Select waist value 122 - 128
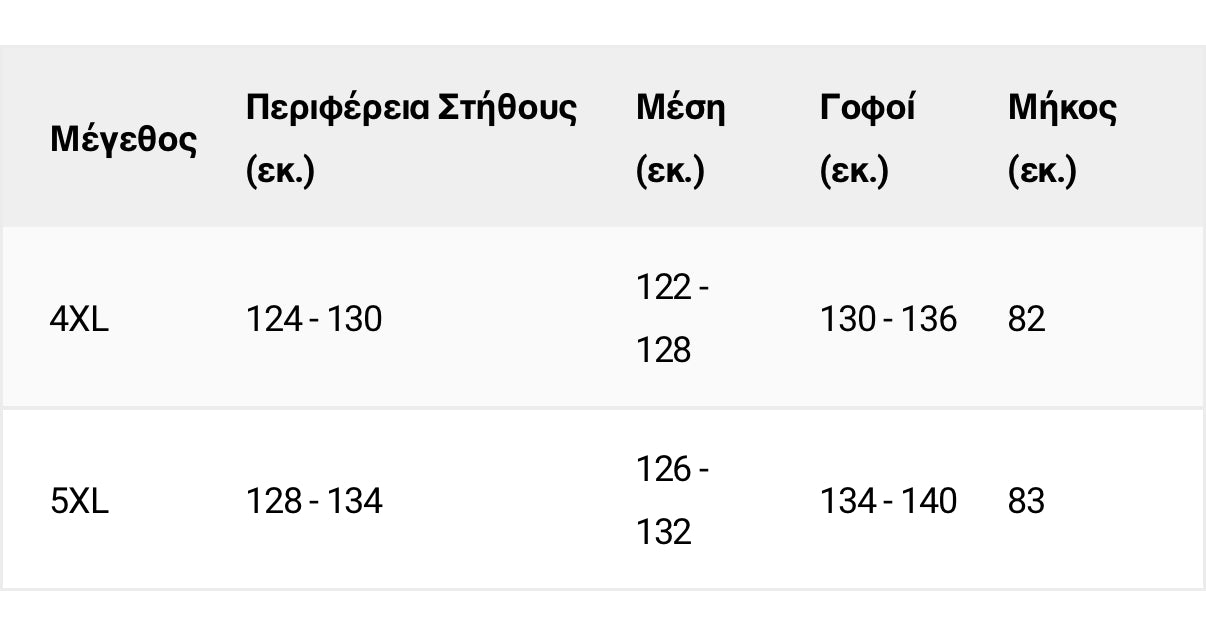Image resolution: width=1206 pixels, height=627 pixels. 673,320
